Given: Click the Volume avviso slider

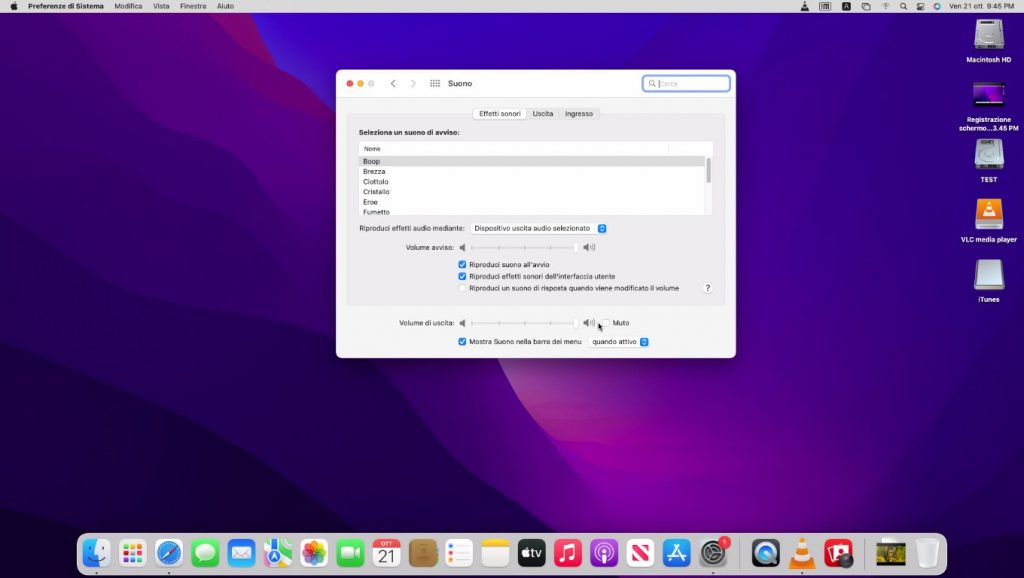Looking at the screenshot, I should click(x=523, y=247).
